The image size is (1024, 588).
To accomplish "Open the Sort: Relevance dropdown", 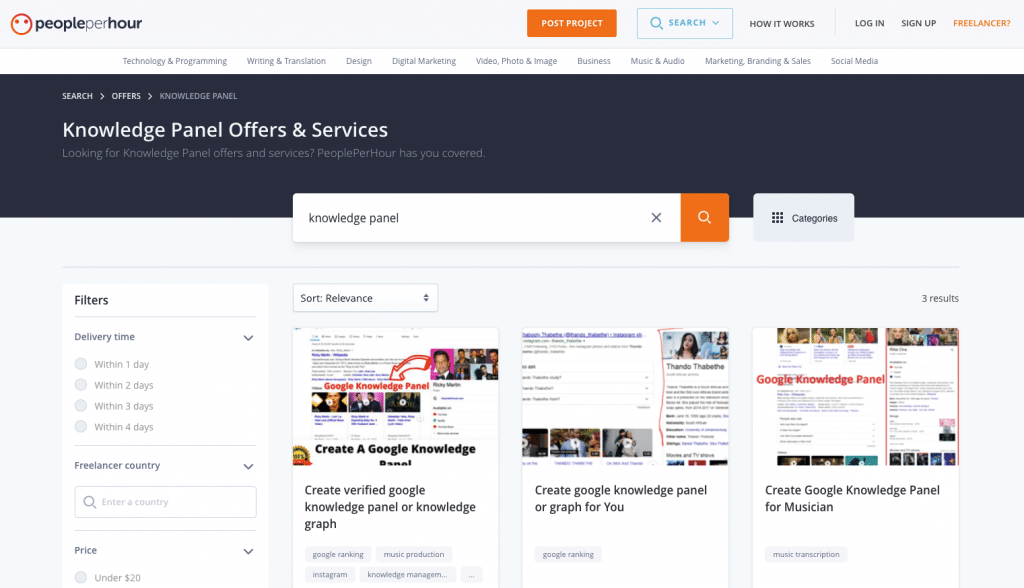I will click(x=365, y=297).
